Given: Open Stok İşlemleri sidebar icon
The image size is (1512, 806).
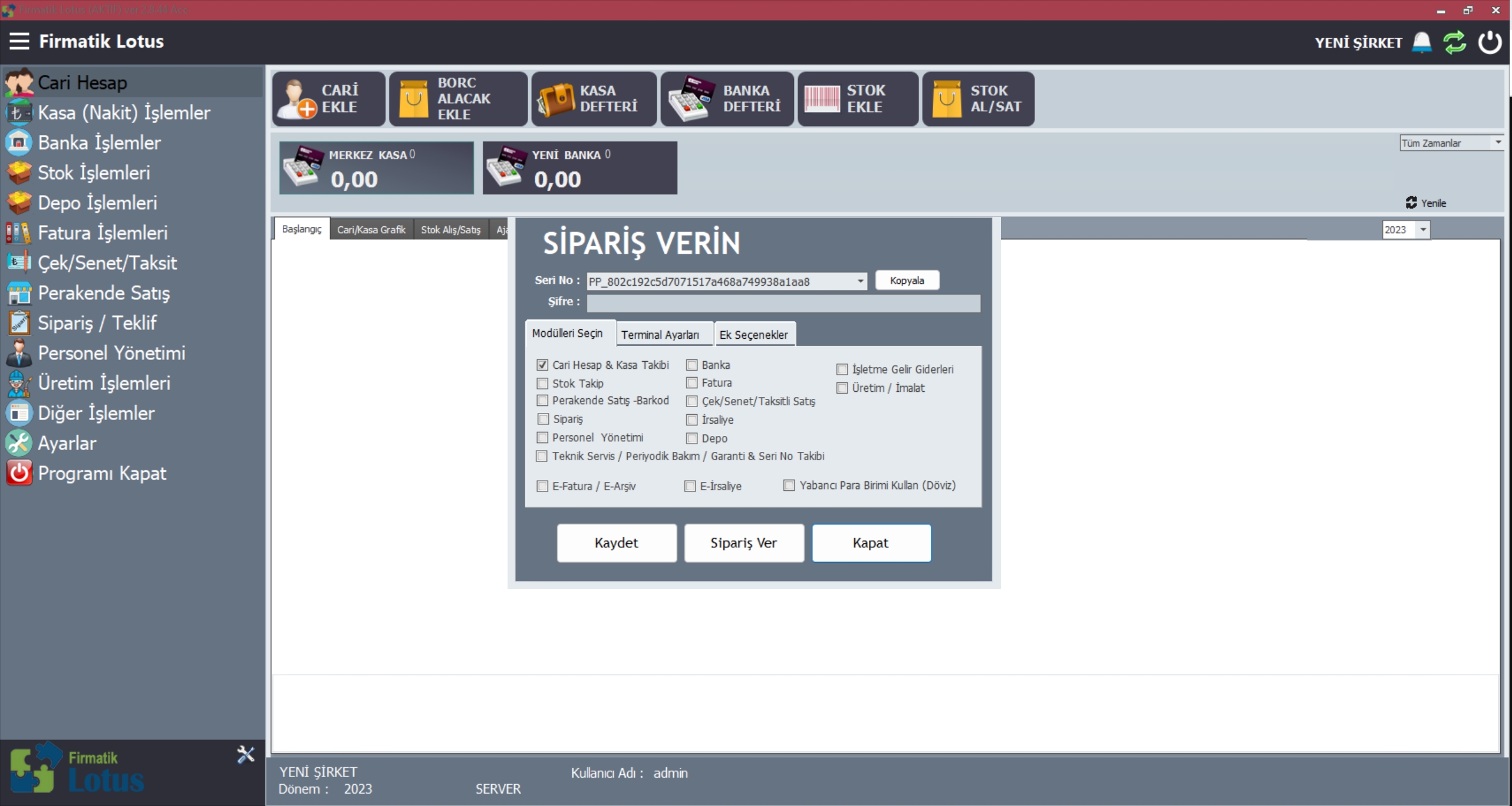Looking at the screenshot, I should tap(19, 173).
